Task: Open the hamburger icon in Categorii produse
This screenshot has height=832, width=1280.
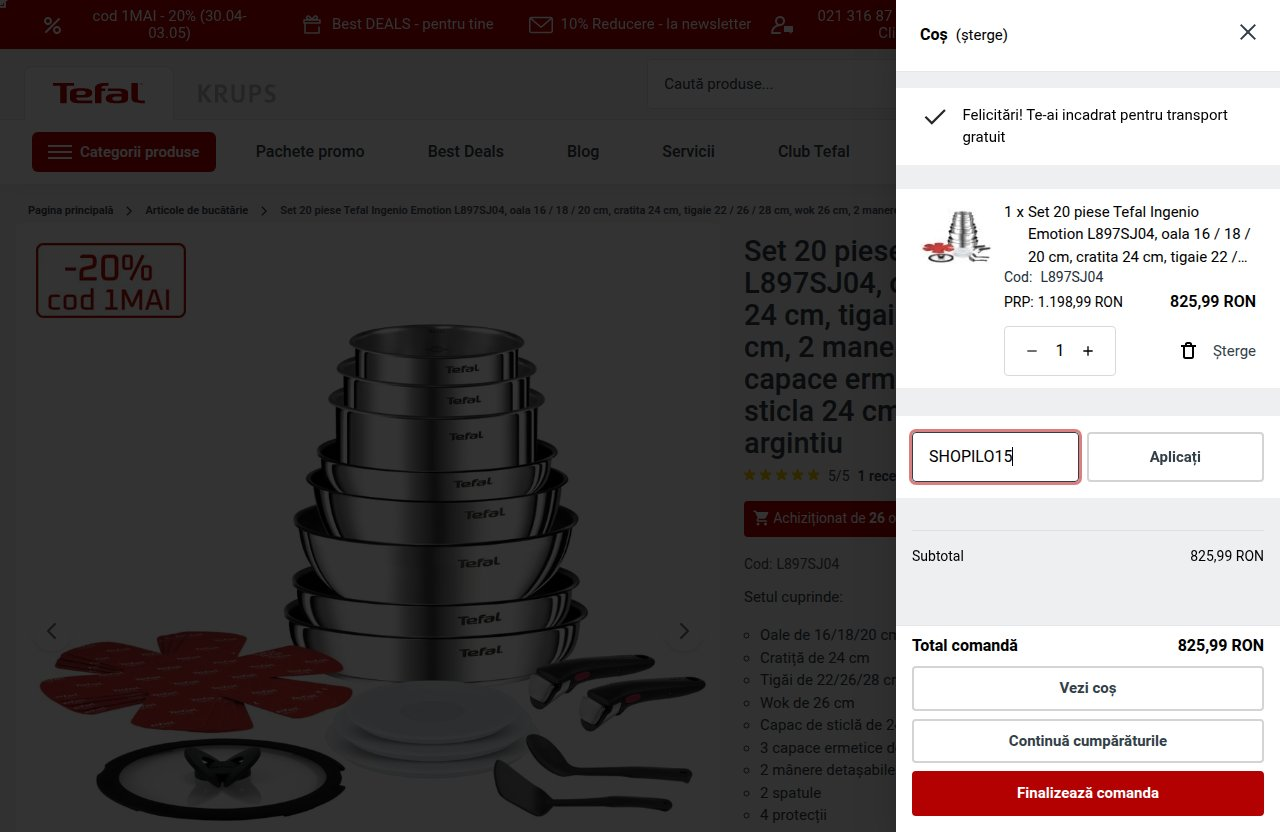Action: [x=60, y=152]
